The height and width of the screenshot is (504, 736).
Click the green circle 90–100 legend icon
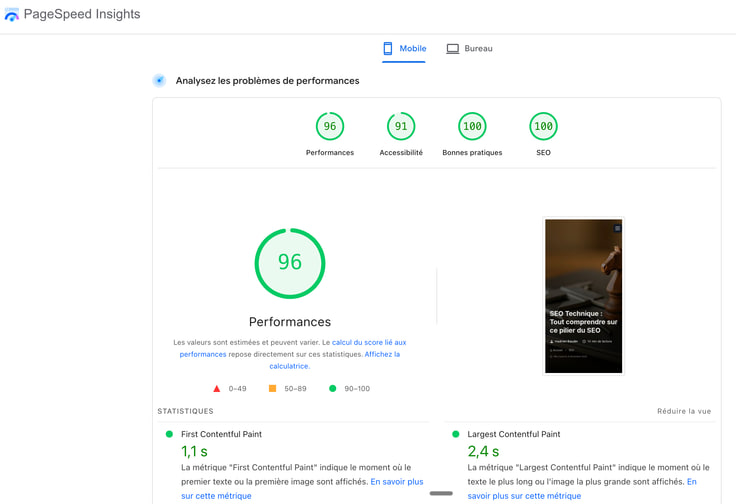pyautogui.click(x=332, y=388)
